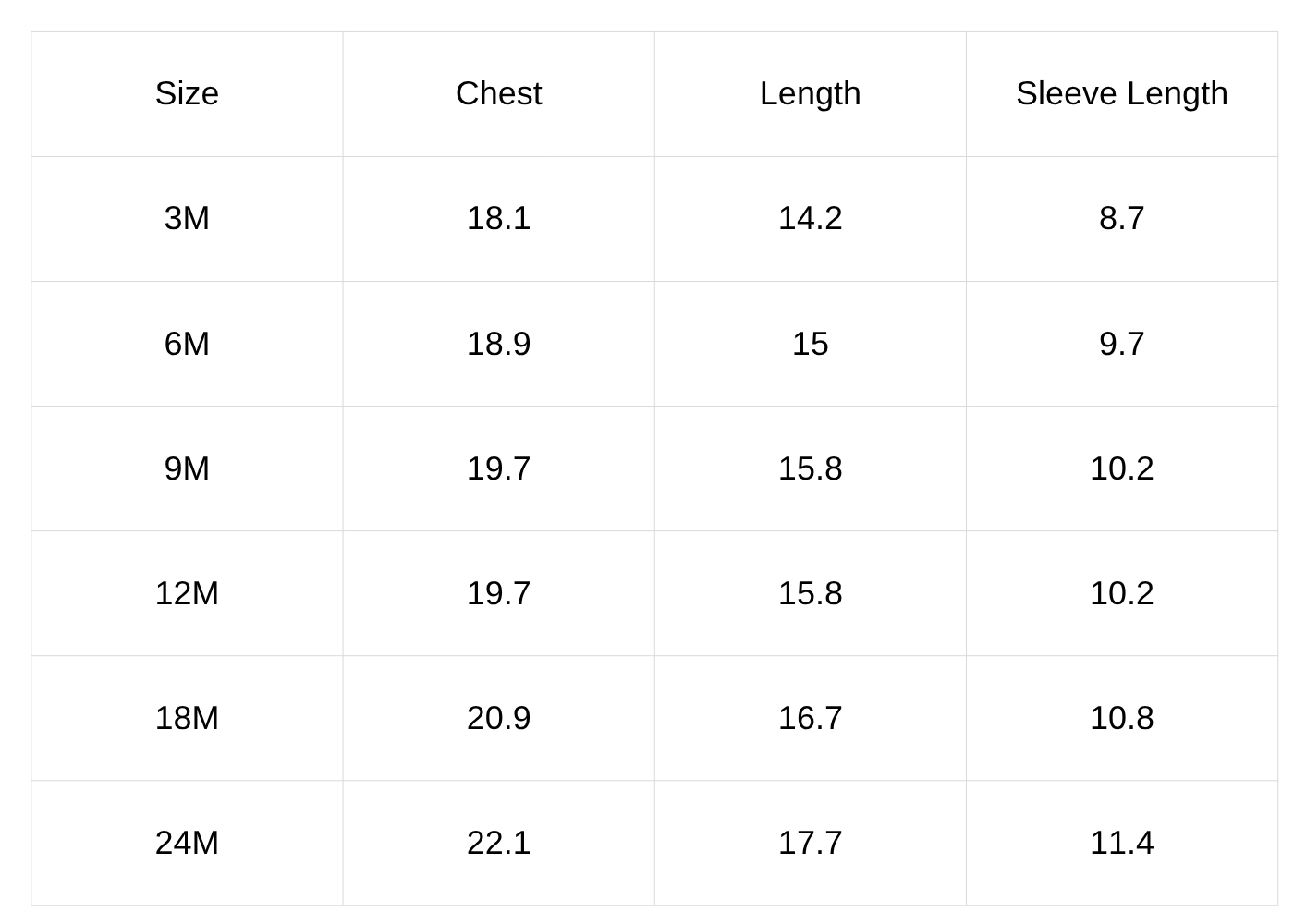Select the 24M size cell

point(187,843)
